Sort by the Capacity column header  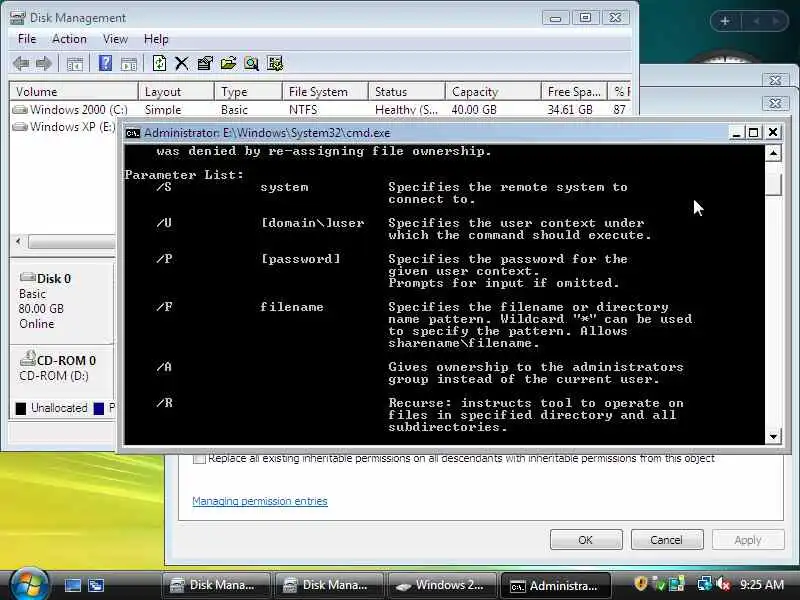(x=493, y=92)
